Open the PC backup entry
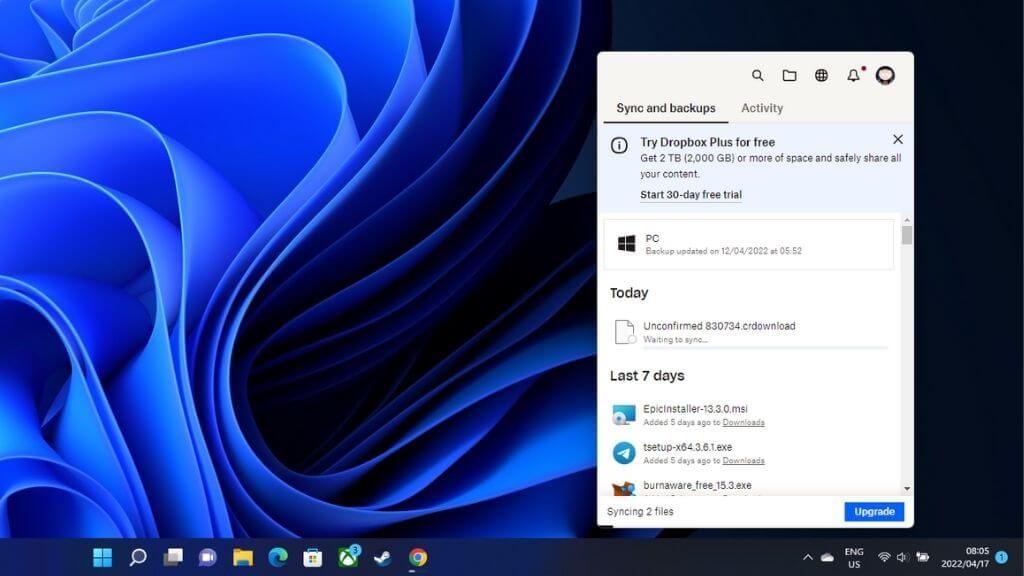Image resolution: width=1024 pixels, height=576 pixels. [x=749, y=244]
